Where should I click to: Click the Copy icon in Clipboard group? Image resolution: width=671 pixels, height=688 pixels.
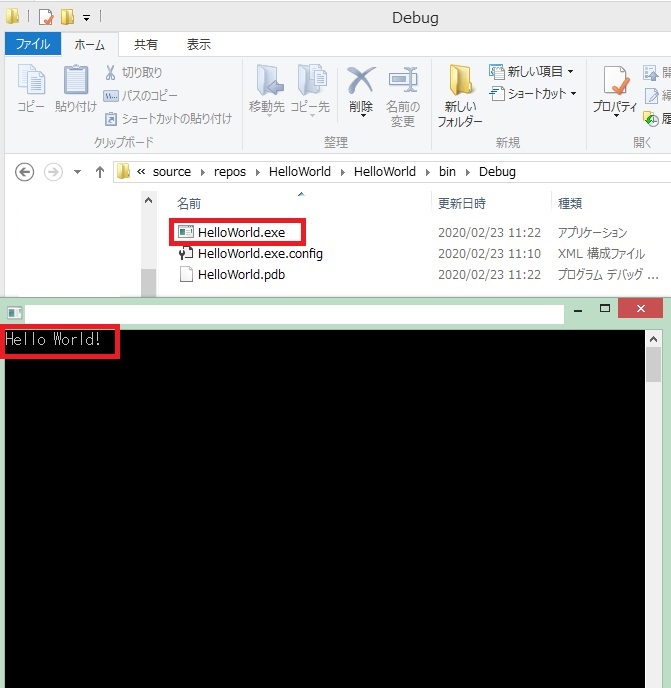tap(31, 80)
